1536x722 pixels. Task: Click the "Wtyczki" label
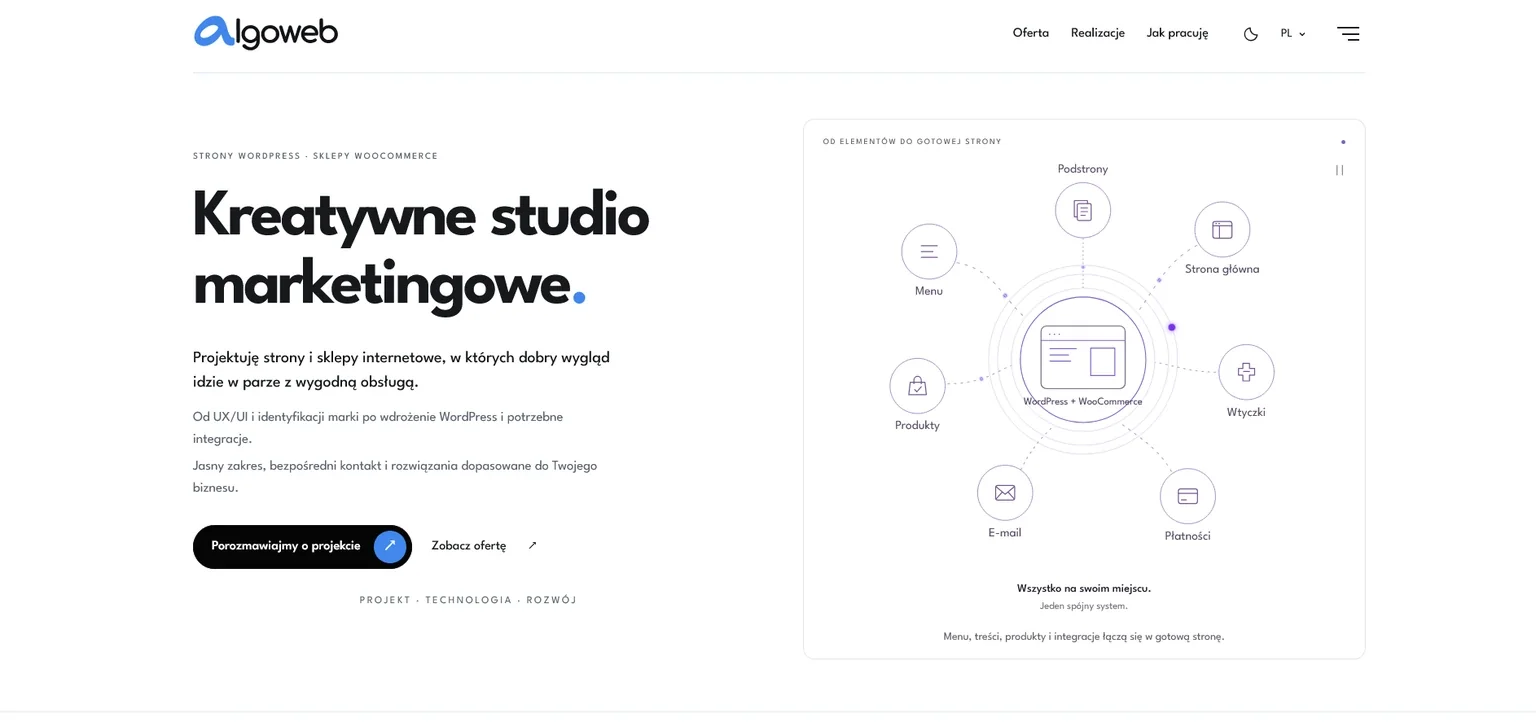click(1246, 412)
